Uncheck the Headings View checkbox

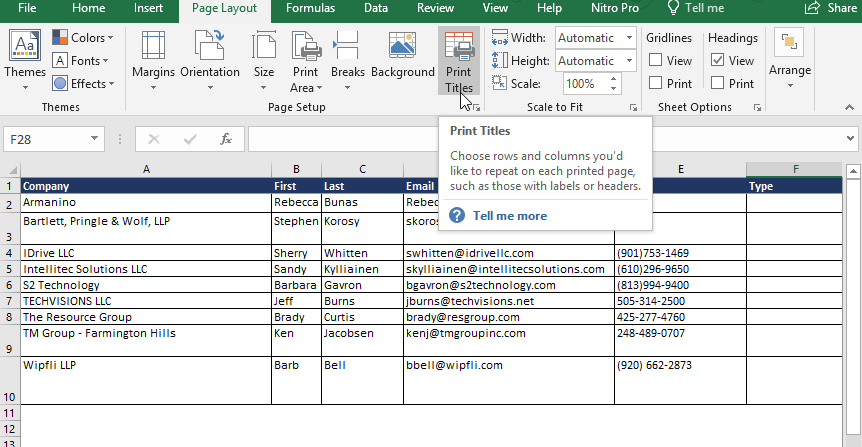(717, 61)
